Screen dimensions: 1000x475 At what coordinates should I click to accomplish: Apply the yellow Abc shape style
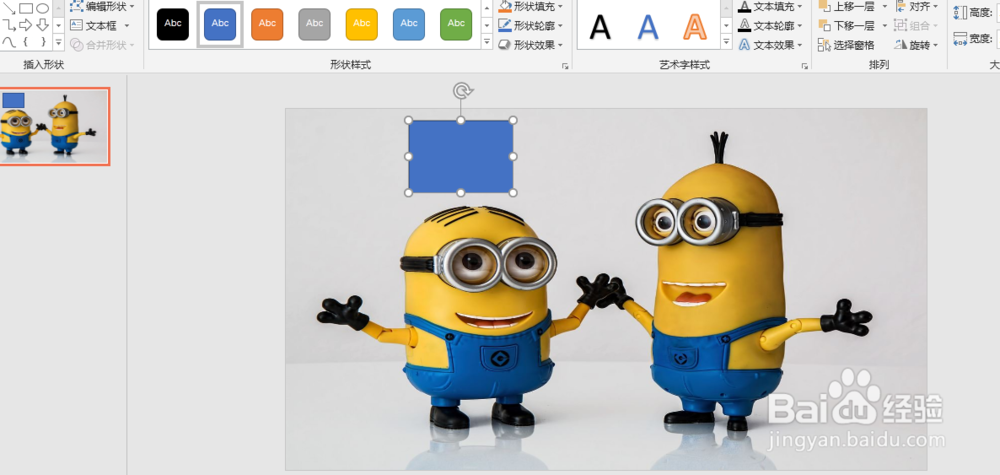click(362, 24)
